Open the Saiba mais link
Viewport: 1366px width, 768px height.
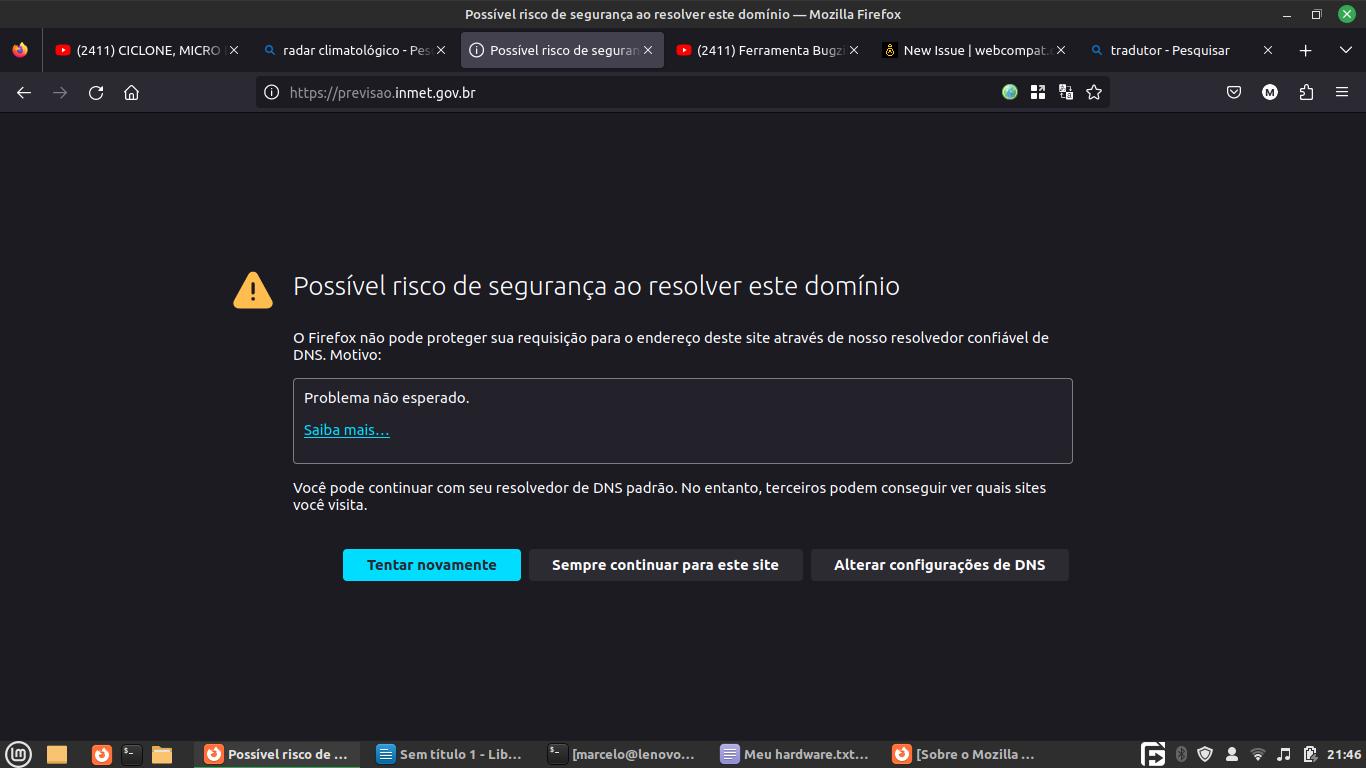click(345, 429)
